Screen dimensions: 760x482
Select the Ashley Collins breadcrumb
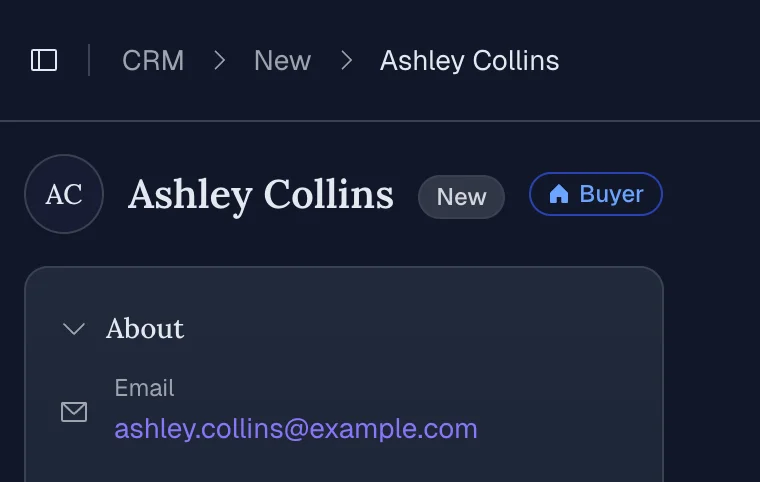(x=469, y=61)
